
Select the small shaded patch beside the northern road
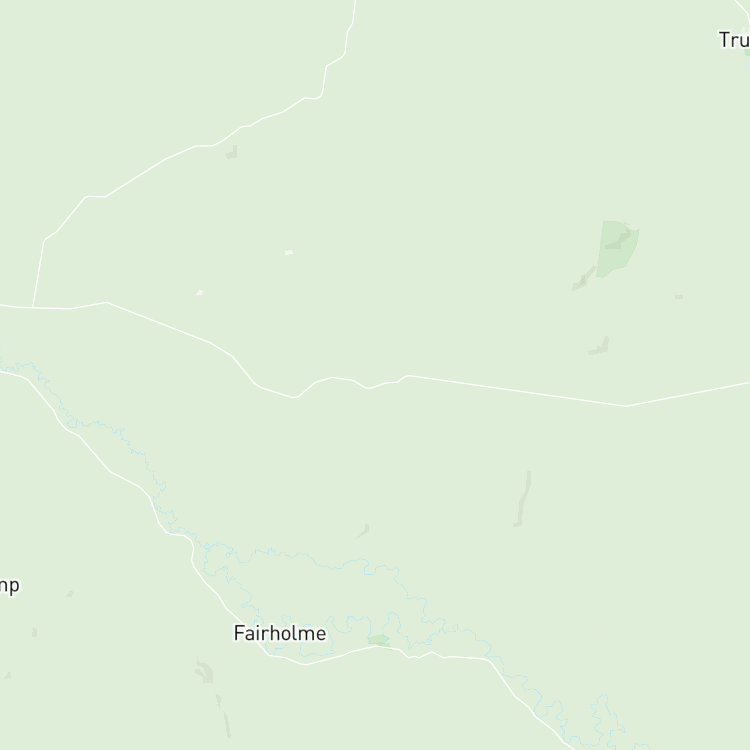[x=232, y=152]
